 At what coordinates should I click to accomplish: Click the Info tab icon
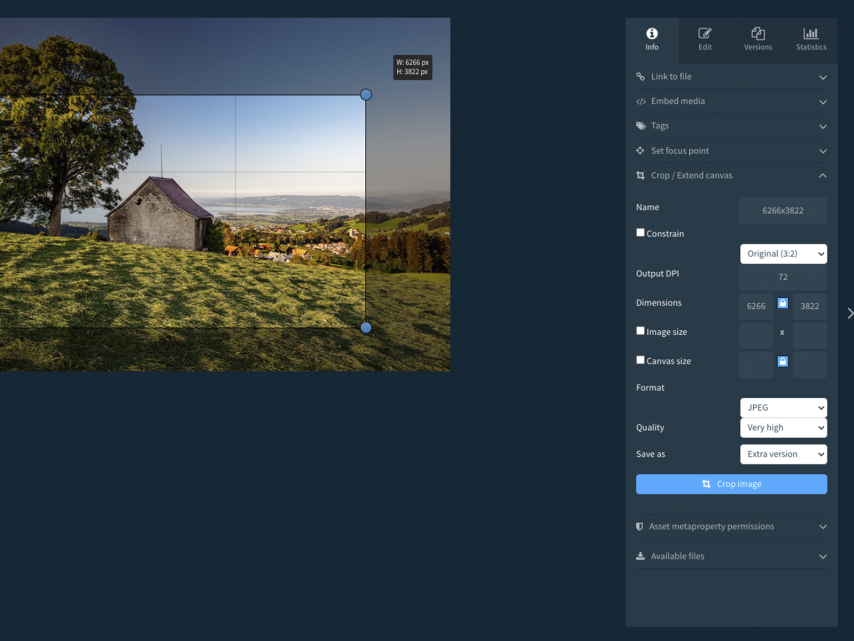click(x=651, y=34)
